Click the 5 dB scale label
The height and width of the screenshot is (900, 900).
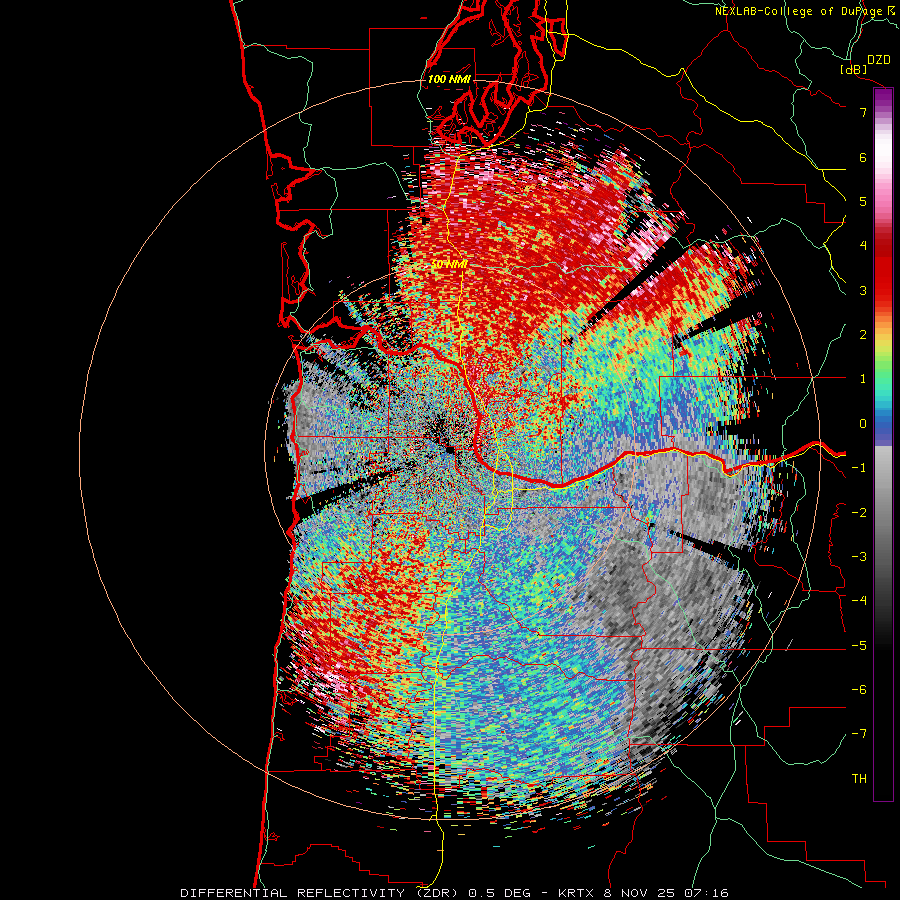coord(863,201)
